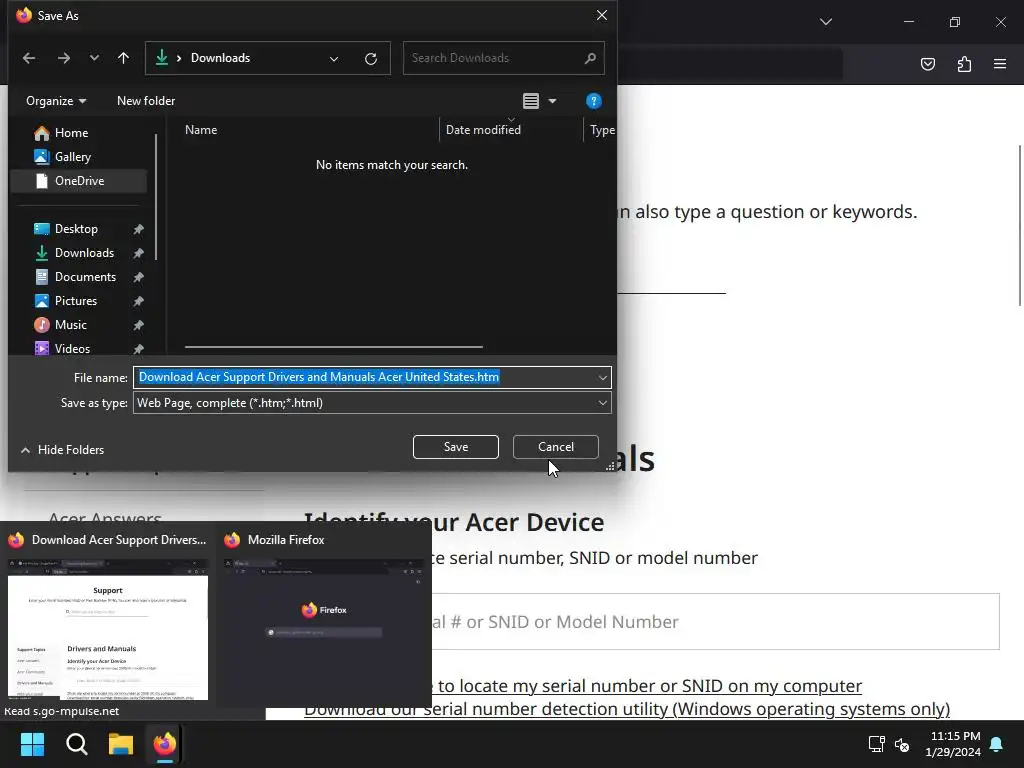Expand the Downloads address path dropdown

[x=334, y=59]
